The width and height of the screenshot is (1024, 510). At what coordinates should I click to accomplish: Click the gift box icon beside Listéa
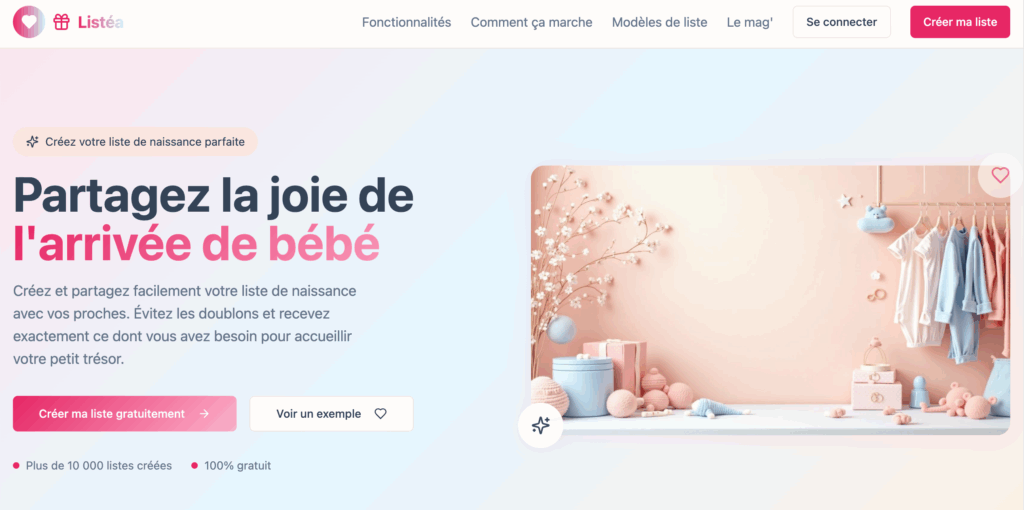point(61,22)
